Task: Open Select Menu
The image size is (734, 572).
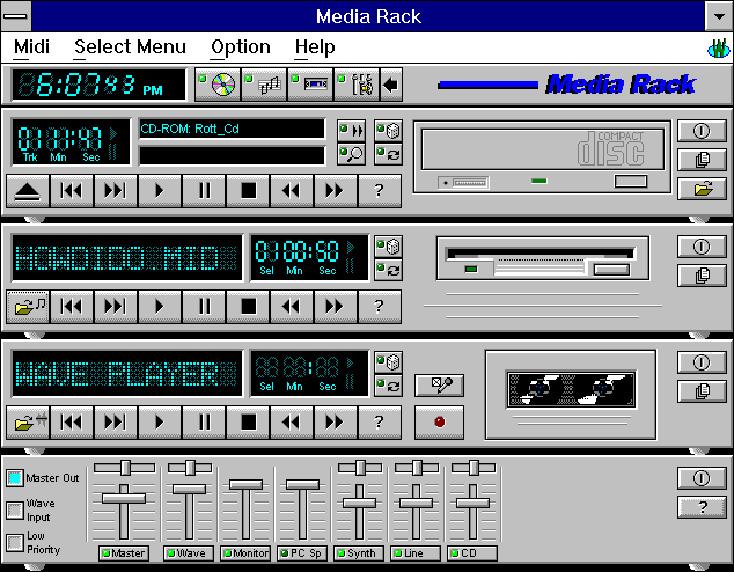Action: tap(130, 47)
